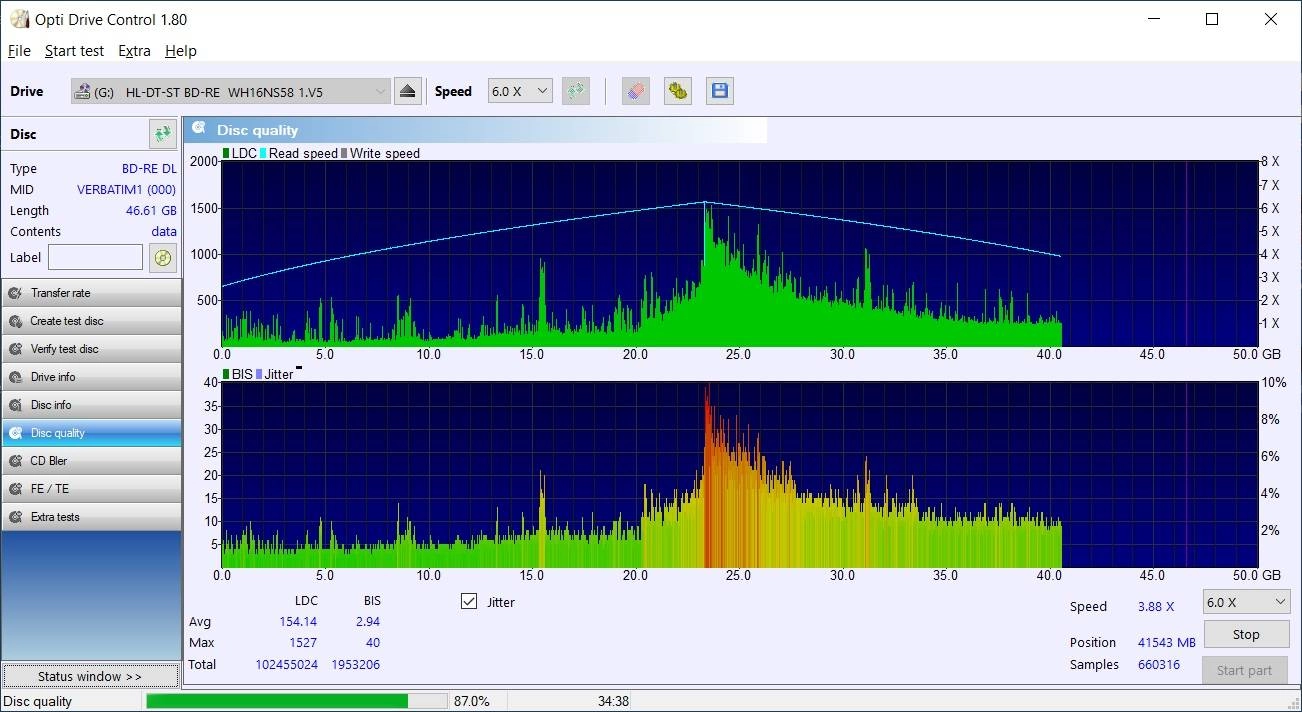Open the options gears icon
The height and width of the screenshot is (712, 1302).
click(678, 91)
